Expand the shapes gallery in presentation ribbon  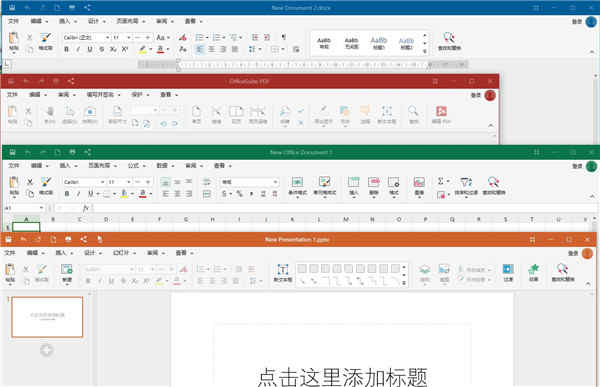(x=404, y=283)
